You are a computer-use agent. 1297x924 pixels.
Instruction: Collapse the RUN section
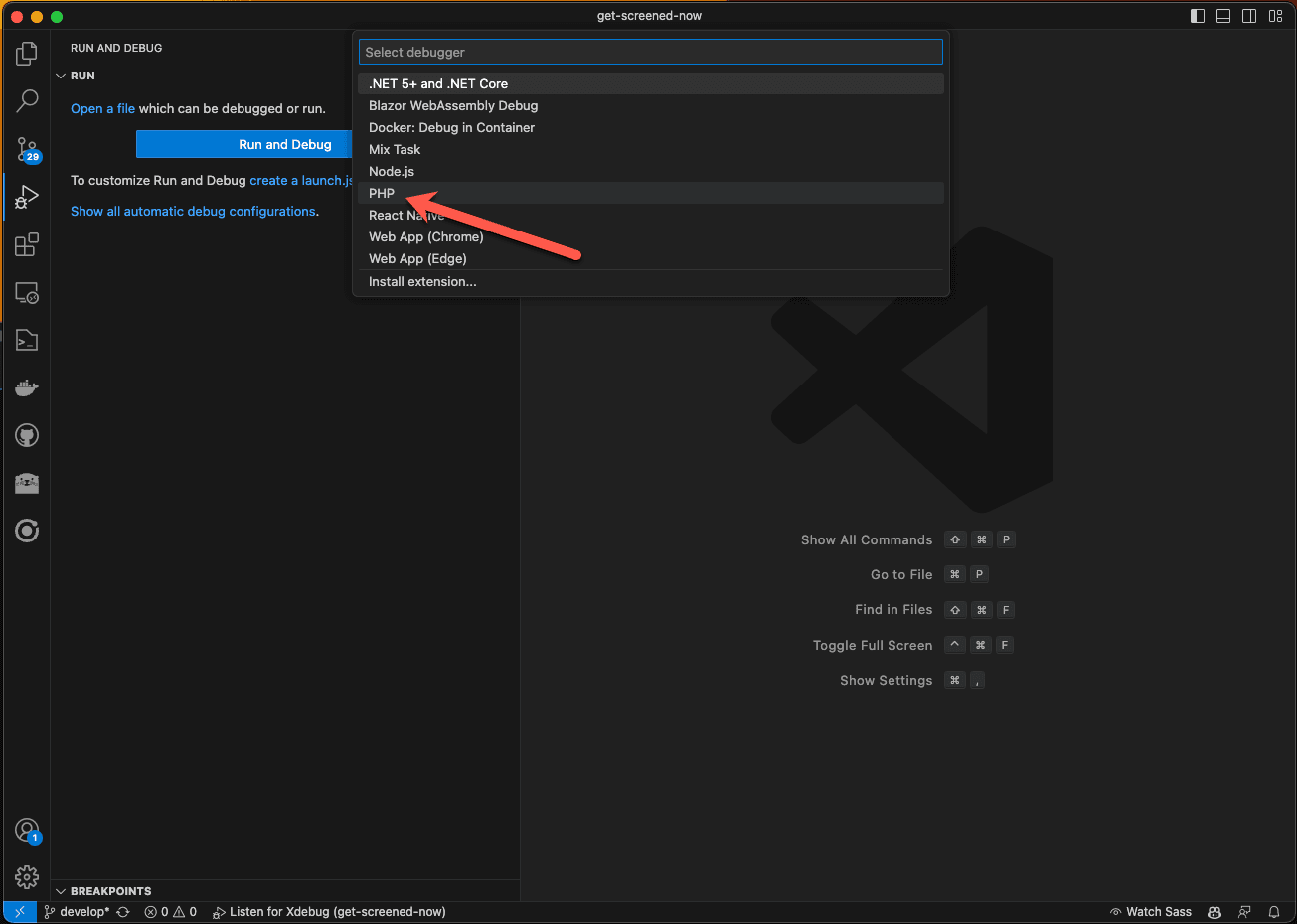[x=62, y=75]
